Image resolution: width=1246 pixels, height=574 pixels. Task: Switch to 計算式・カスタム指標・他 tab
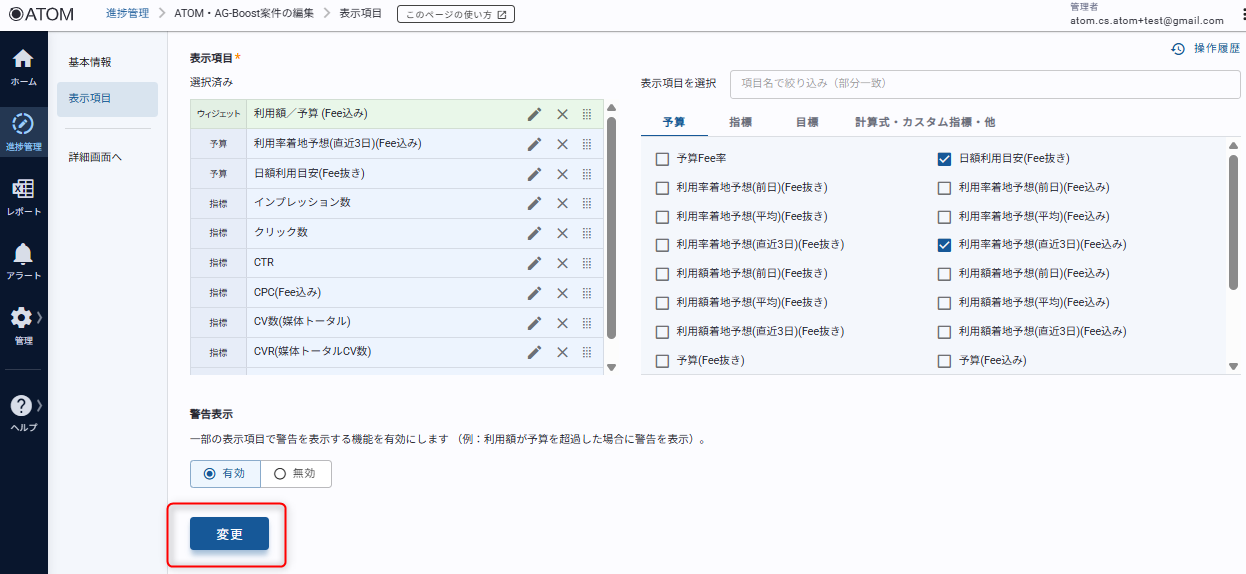tap(924, 122)
